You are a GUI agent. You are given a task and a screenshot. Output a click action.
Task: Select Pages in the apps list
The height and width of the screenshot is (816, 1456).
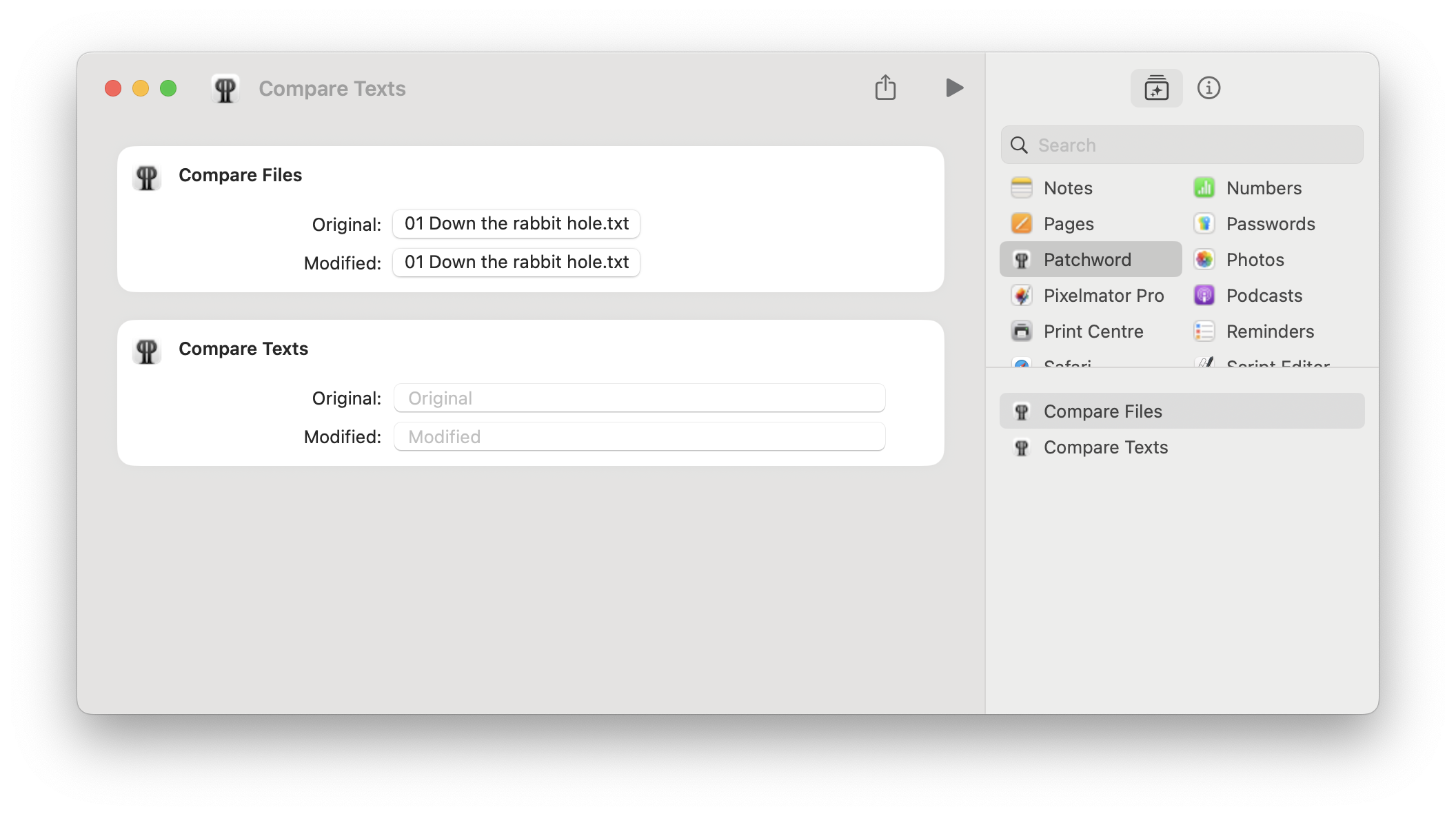tap(1091, 223)
